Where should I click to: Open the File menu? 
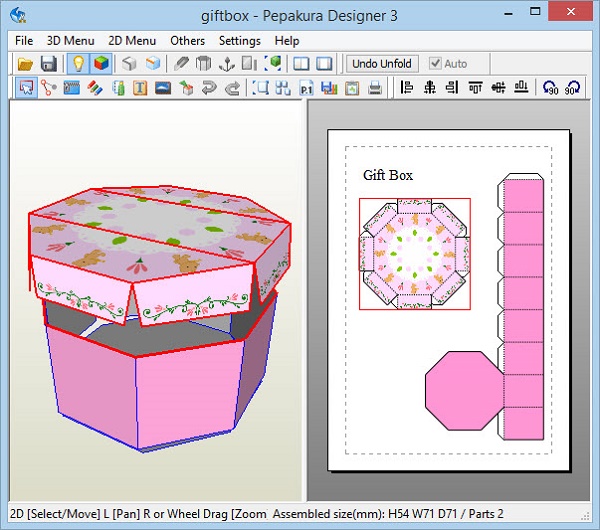pos(24,41)
